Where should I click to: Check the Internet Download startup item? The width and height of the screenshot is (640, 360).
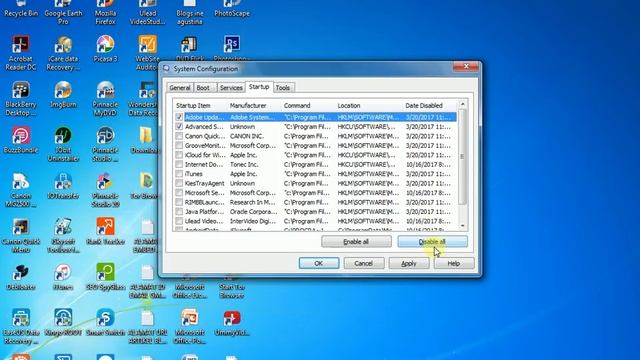179,164
